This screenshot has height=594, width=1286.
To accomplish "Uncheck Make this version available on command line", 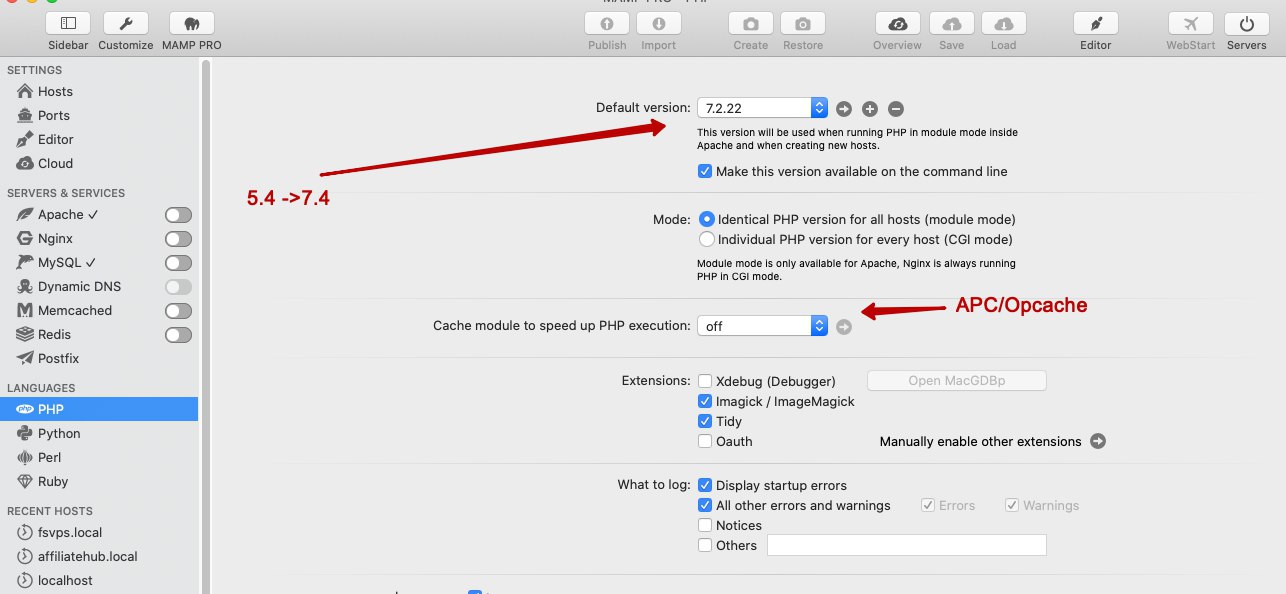I will 705,171.
